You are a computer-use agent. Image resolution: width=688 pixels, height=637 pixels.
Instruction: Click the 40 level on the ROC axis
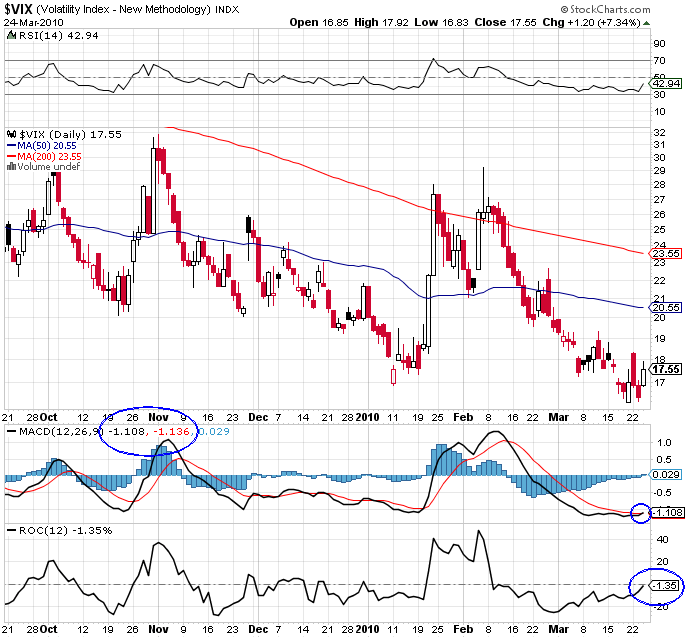[x=662, y=540]
